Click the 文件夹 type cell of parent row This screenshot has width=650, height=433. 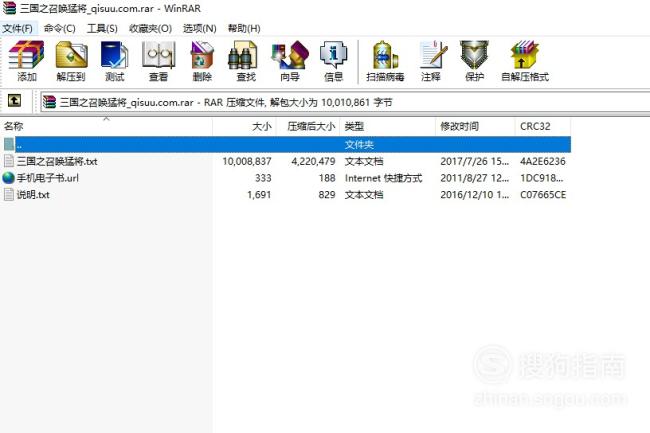pyautogui.click(x=359, y=145)
